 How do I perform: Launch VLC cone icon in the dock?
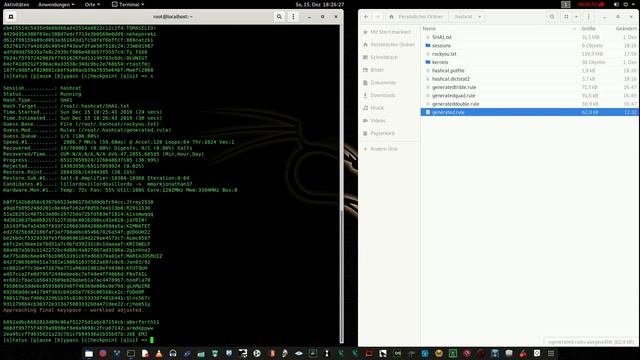coord(159,353)
